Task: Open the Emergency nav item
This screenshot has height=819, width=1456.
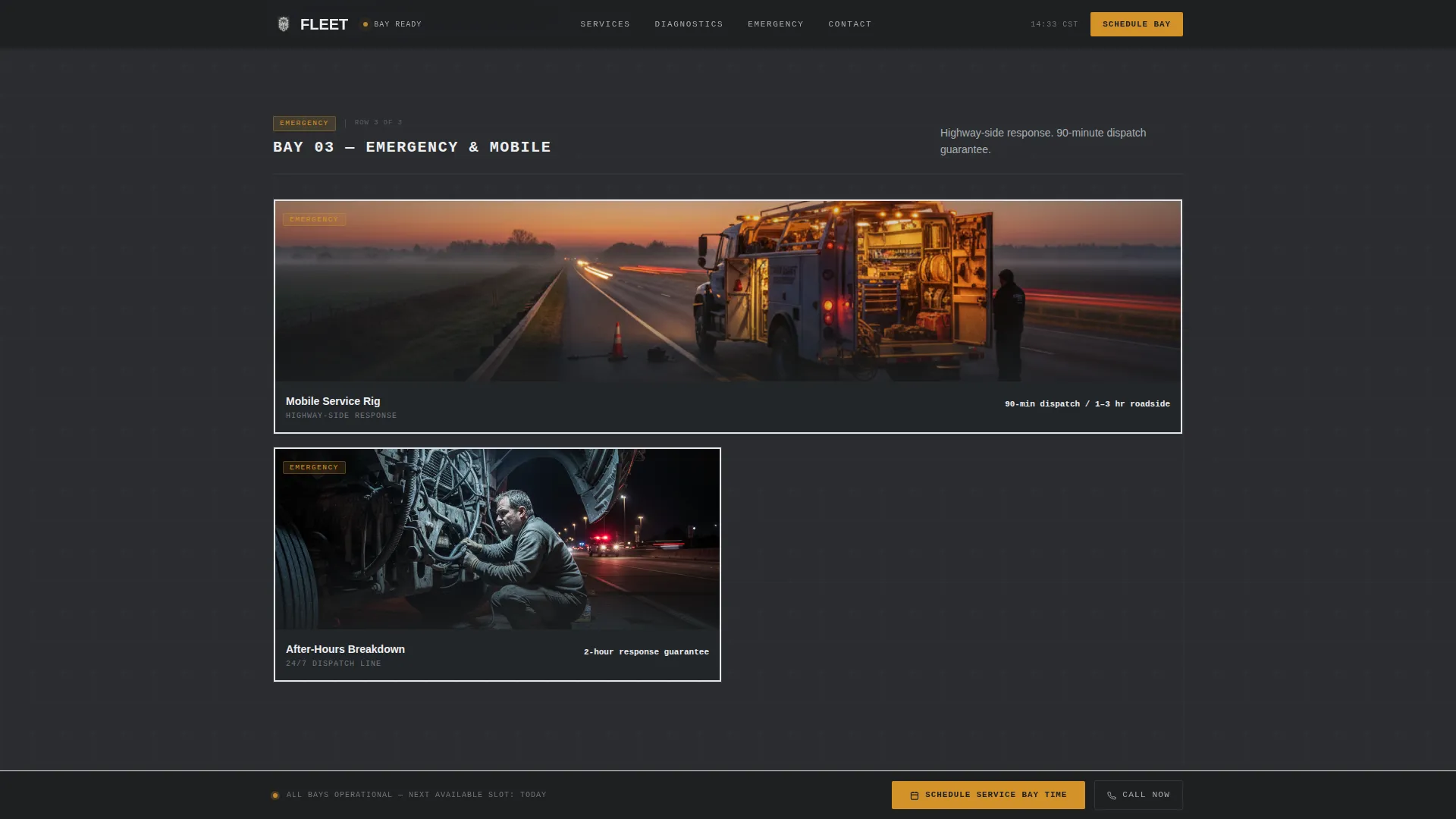Action: (x=776, y=24)
